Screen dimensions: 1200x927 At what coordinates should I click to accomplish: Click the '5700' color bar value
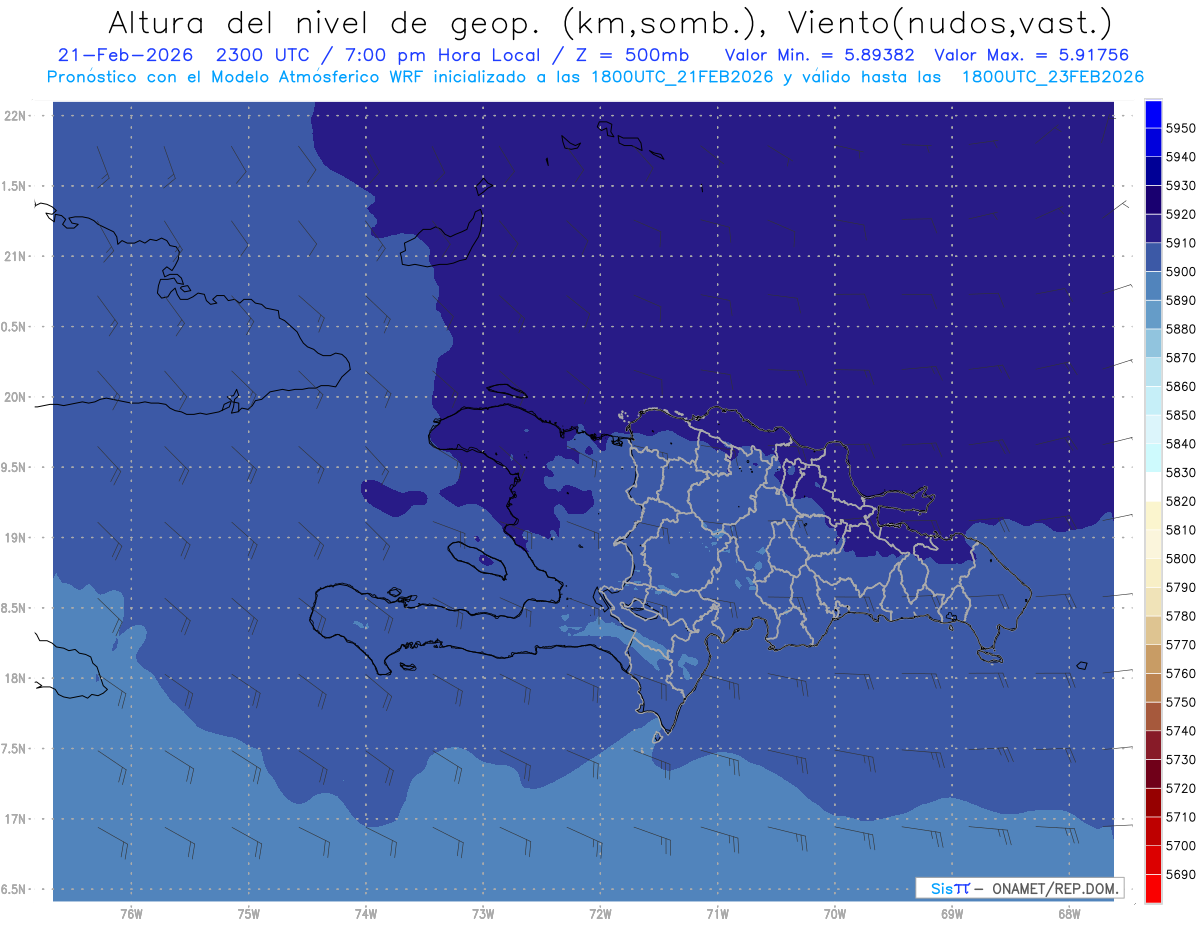click(x=1180, y=845)
